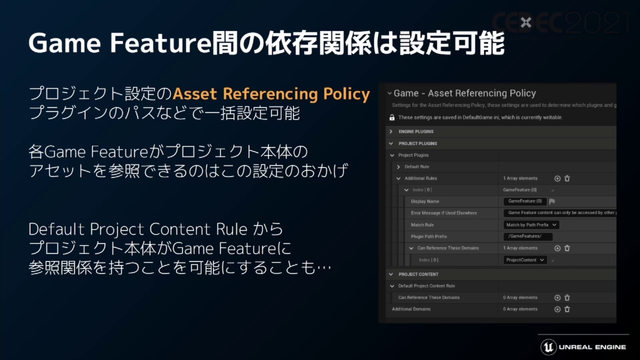Edit the Display Name field GameFeature (0)

coord(525,201)
